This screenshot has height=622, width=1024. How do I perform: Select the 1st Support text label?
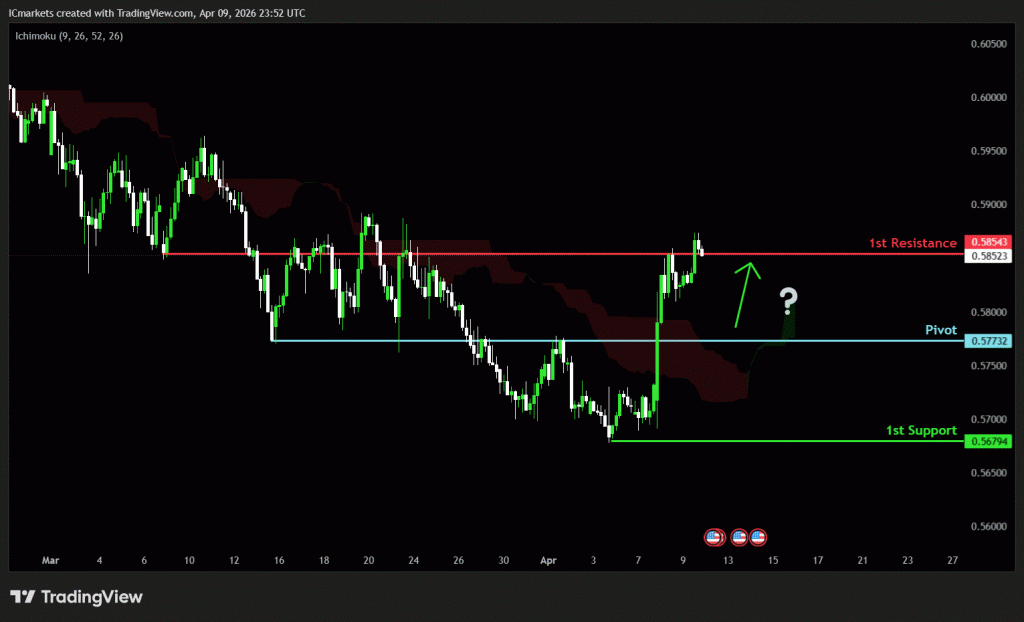tap(921, 430)
